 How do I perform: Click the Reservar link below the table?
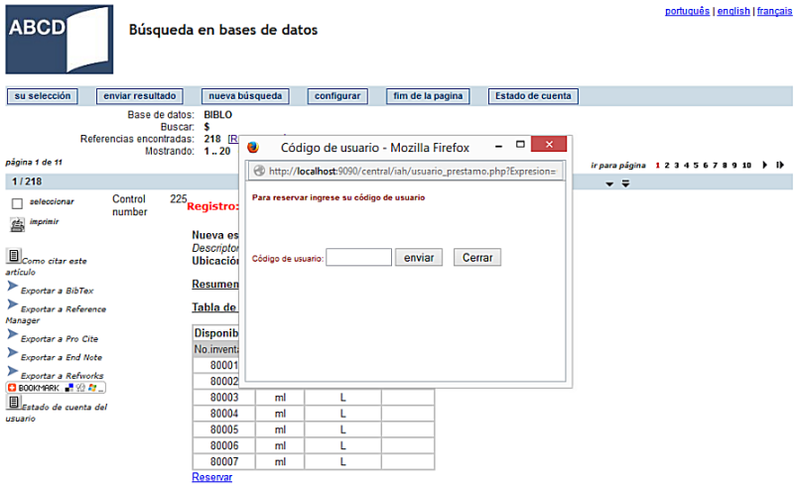tap(211, 477)
